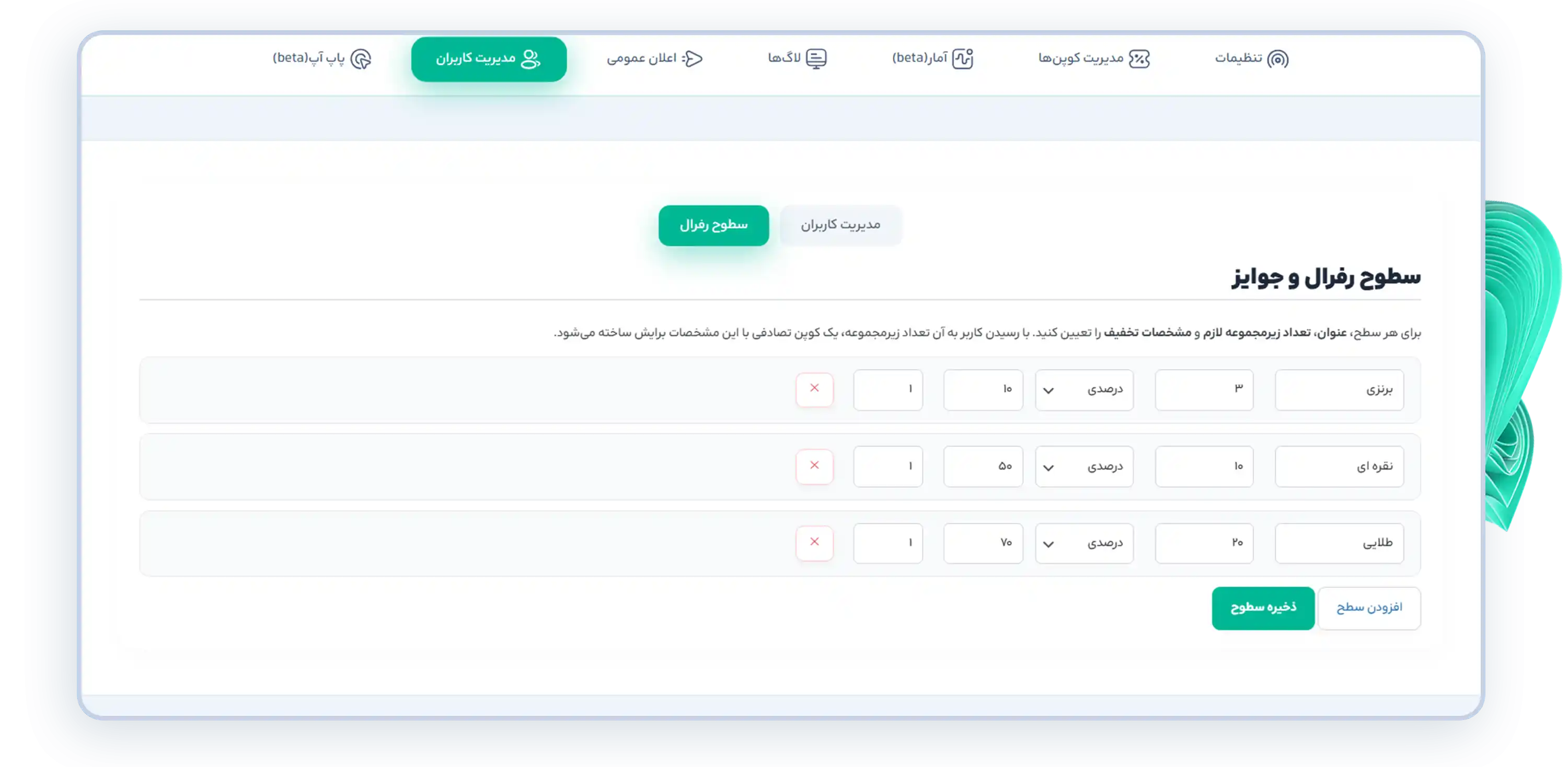Open the پاپ آپ(beta) tab
The width and height of the screenshot is (1568, 767).
click(322, 59)
